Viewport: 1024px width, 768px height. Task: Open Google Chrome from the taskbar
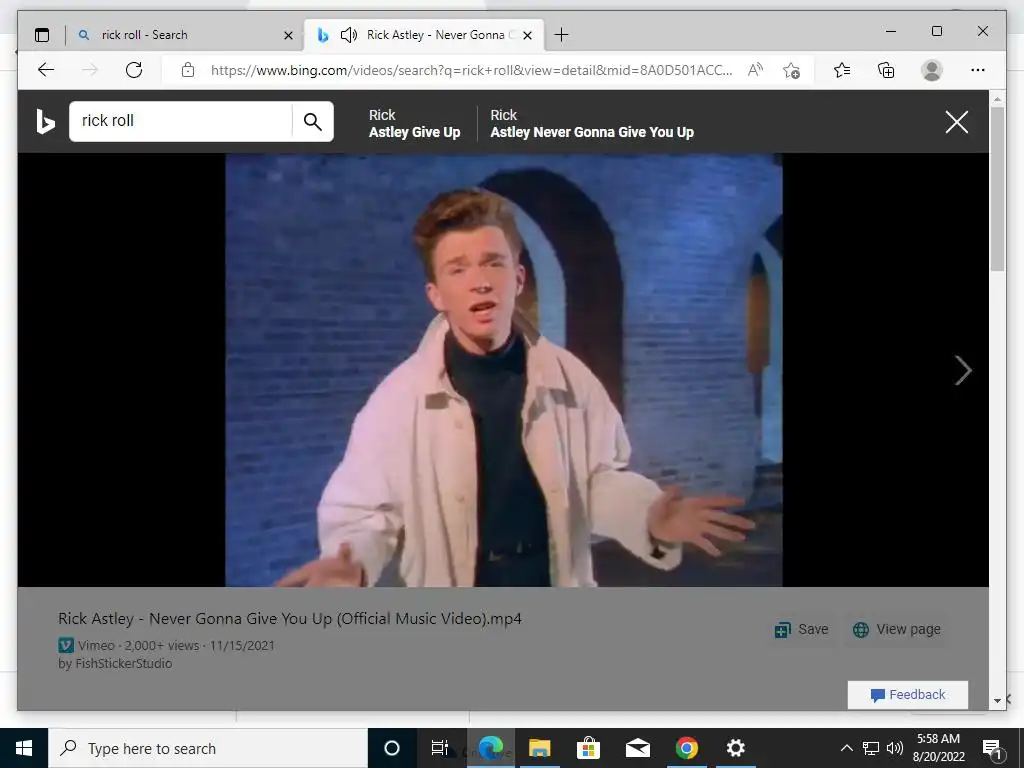coord(686,748)
